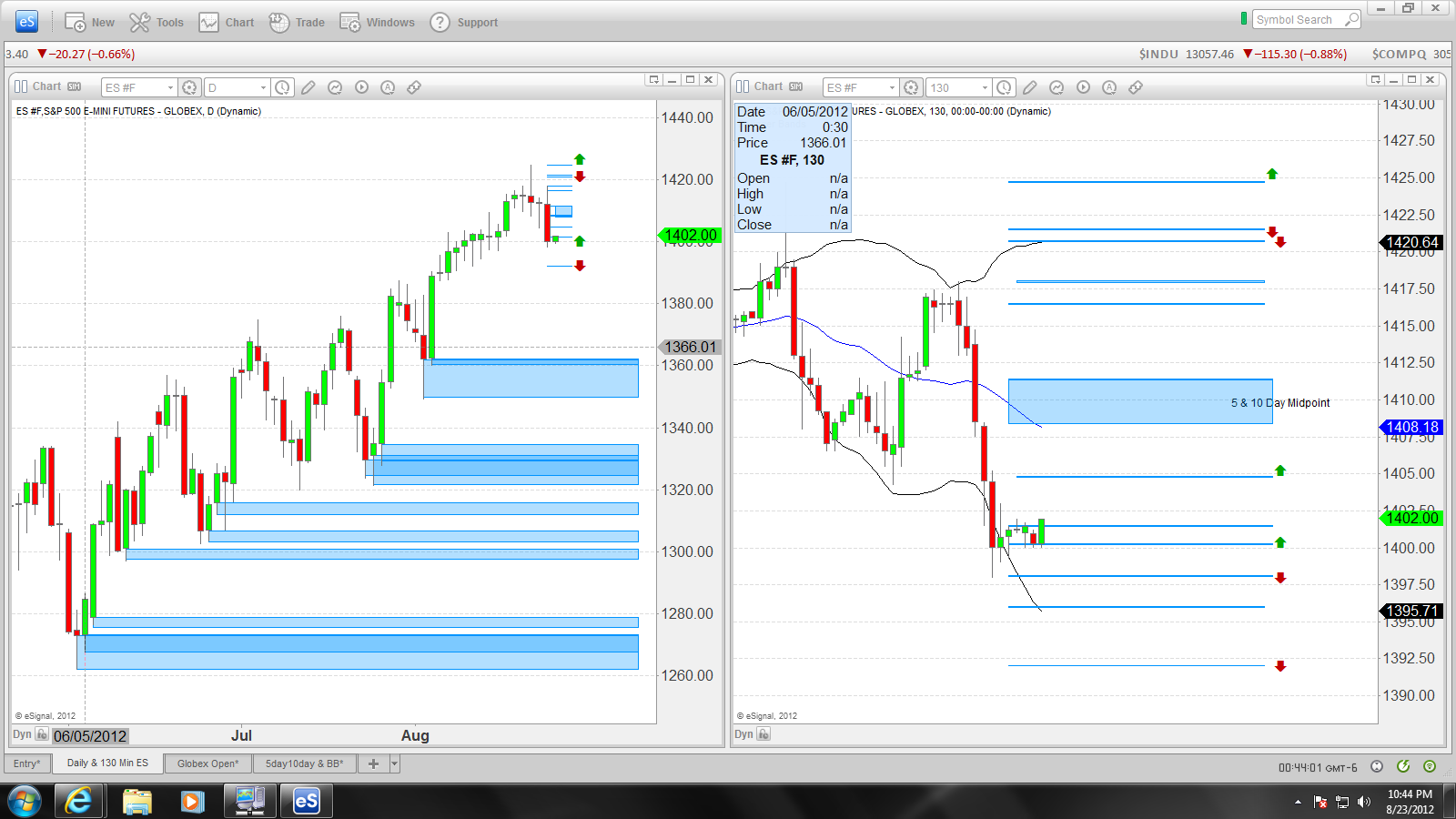Add a new page with the plus button
The image size is (1456, 819).
[x=373, y=763]
